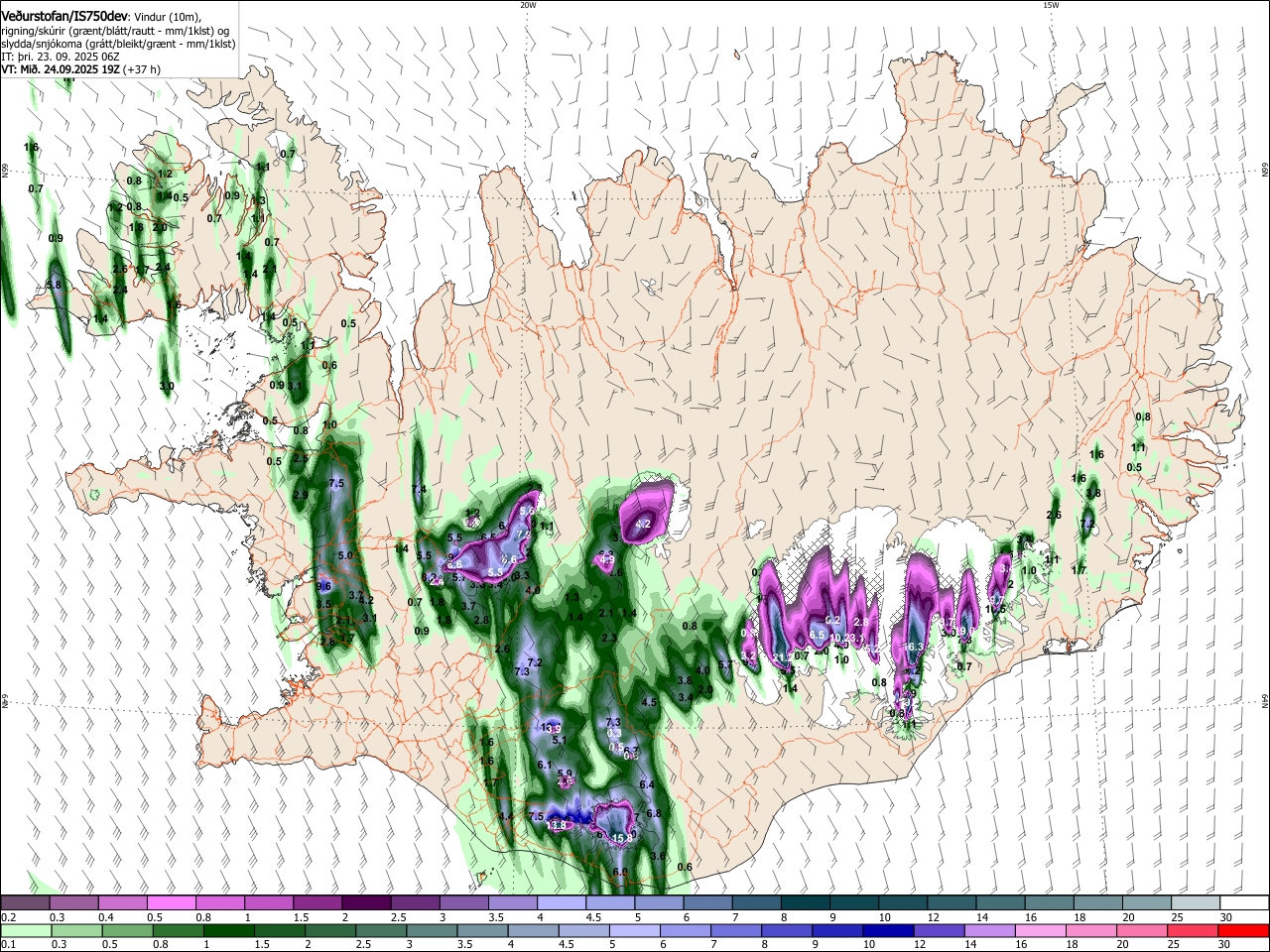Click the 'slydda/snjókoma' legend description line
1270x952 pixels.
(x=118, y=44)
